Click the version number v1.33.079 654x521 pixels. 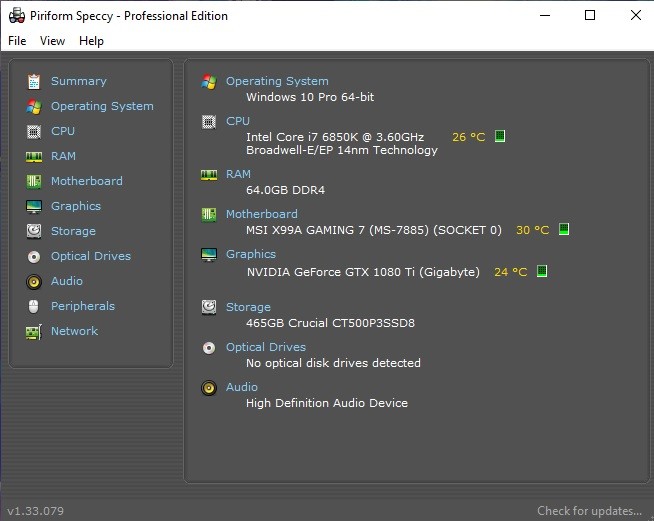(x=35, y=511)
